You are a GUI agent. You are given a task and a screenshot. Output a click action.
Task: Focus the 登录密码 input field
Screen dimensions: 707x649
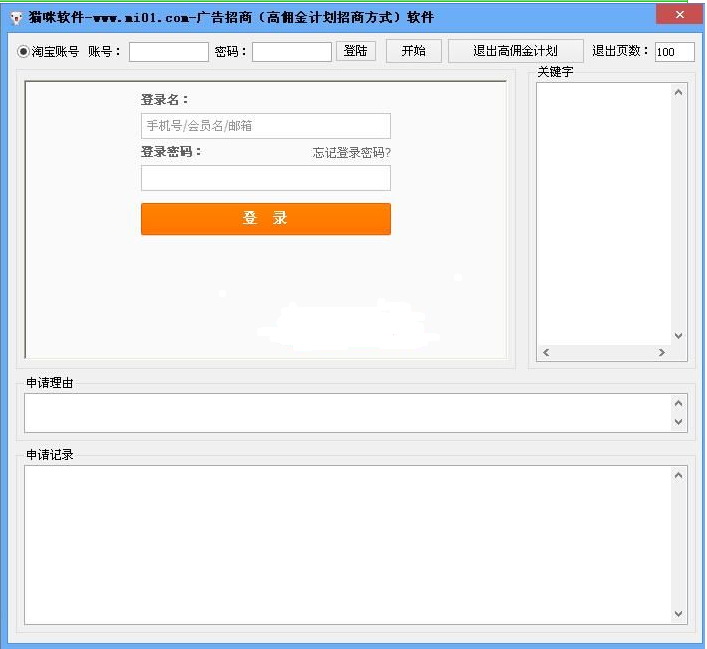(x=266, y=178)
